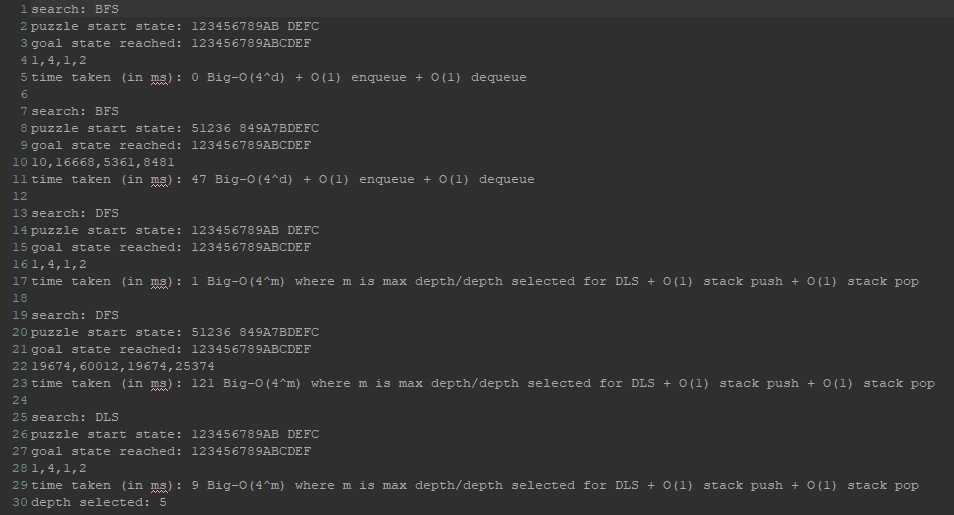Click line number 30 in the gutter
The width and height of the screenshot is (954, 515).
19,502
